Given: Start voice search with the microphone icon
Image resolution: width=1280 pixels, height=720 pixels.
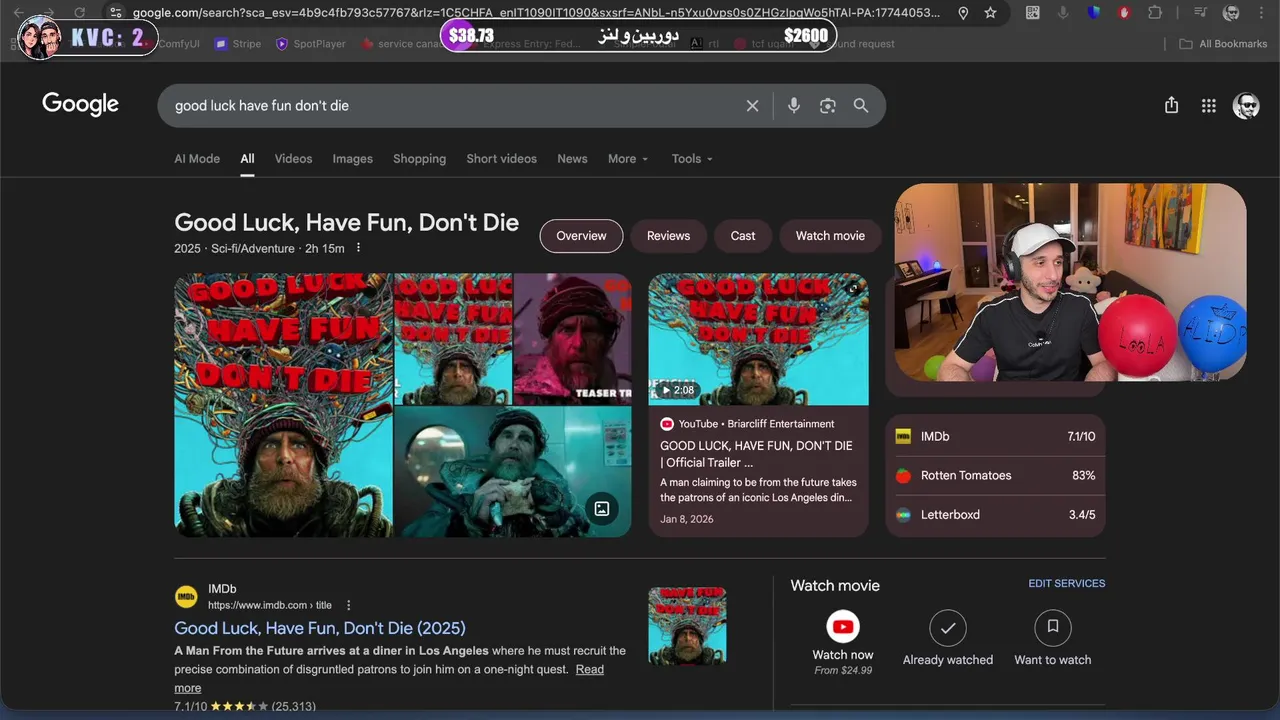Looking at the screenshot, I should pyautogui.click(x=794, y=106).
